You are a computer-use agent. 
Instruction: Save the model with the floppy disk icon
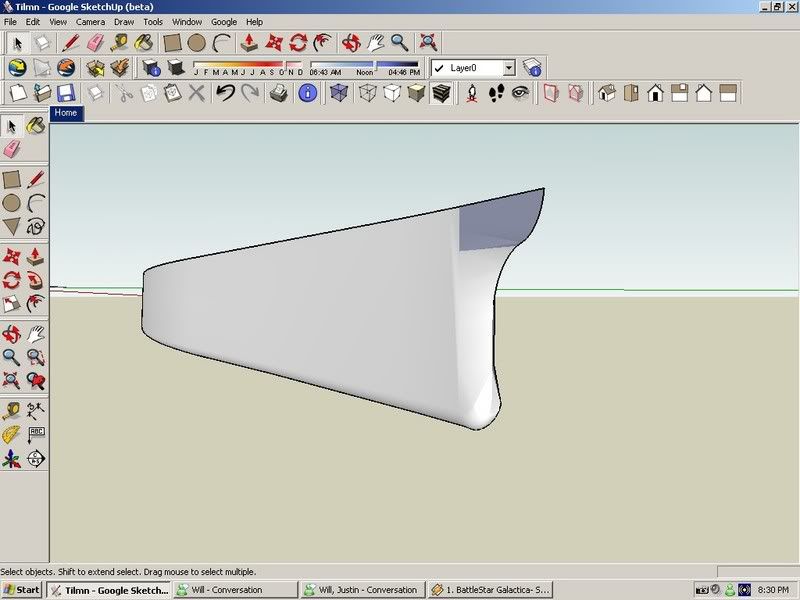(66, 93)
